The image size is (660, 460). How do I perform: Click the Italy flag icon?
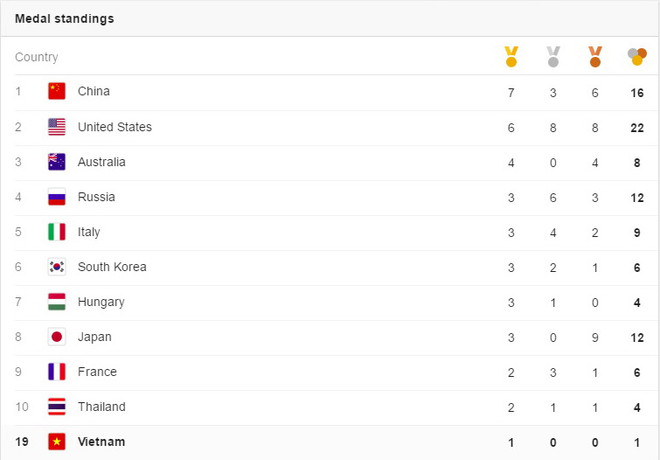pos(57,232)
